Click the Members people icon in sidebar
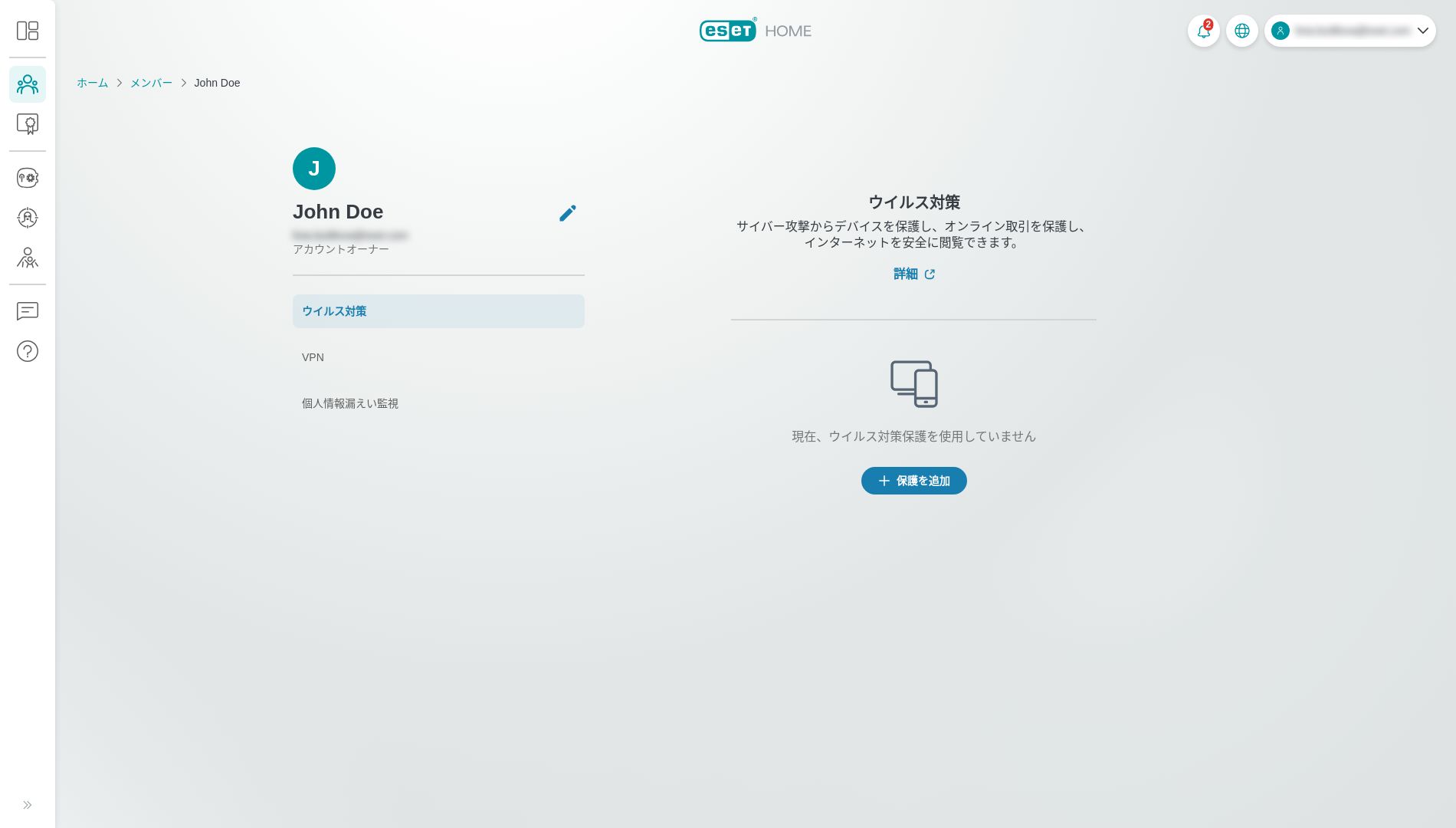 pyautogui.click(x=28, y=84)
